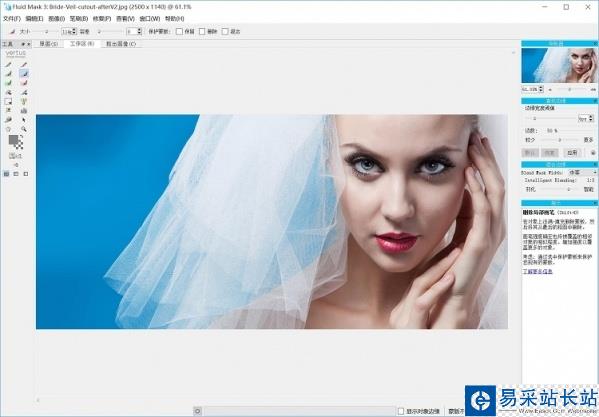Click the first view mode icon below toolbox
599x417 pixels.
pyautogui.click(x=6, y=174)
